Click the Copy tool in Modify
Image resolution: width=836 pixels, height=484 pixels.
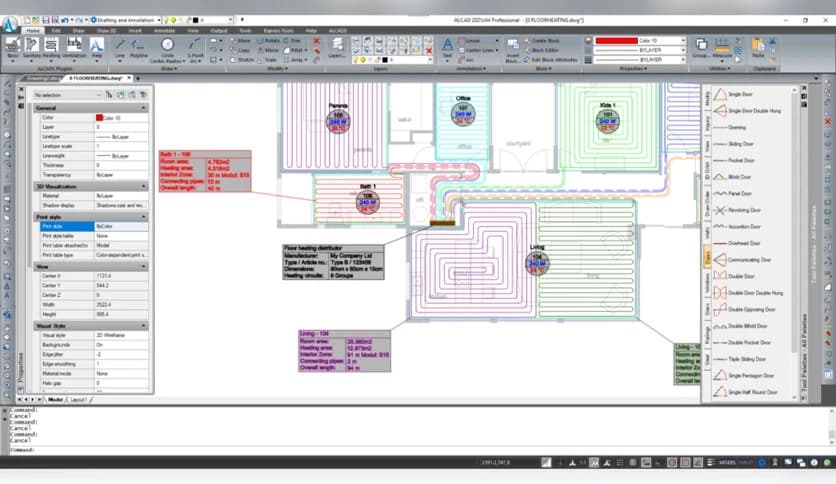[241, 50]
